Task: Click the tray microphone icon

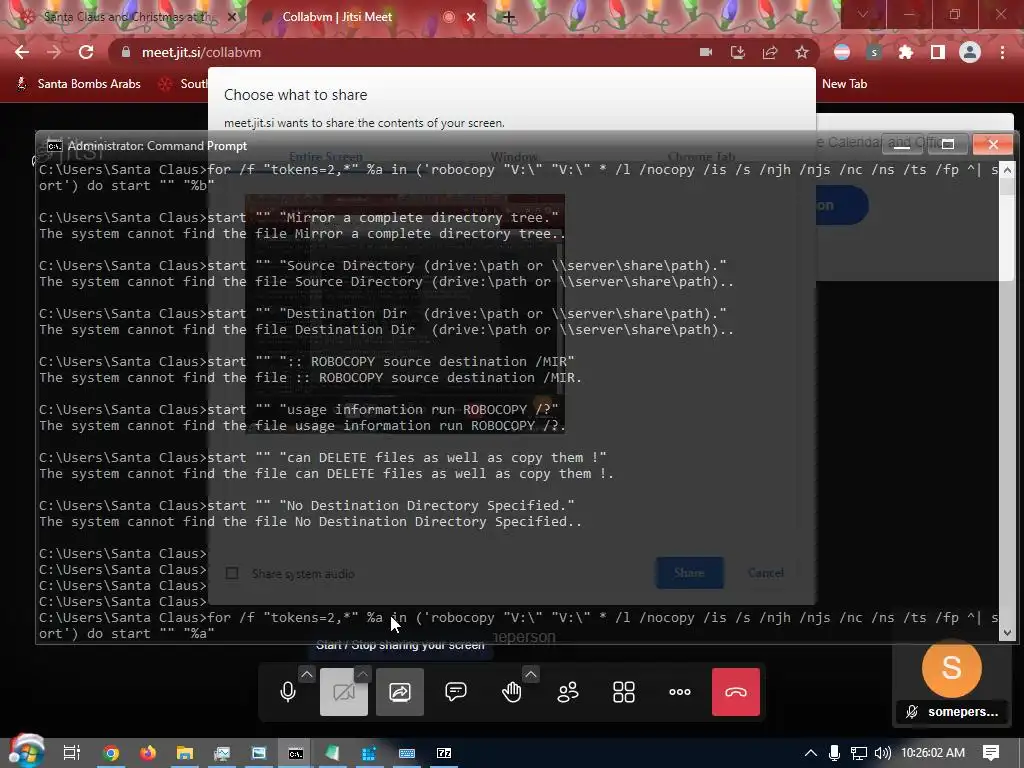Action: 834,753
